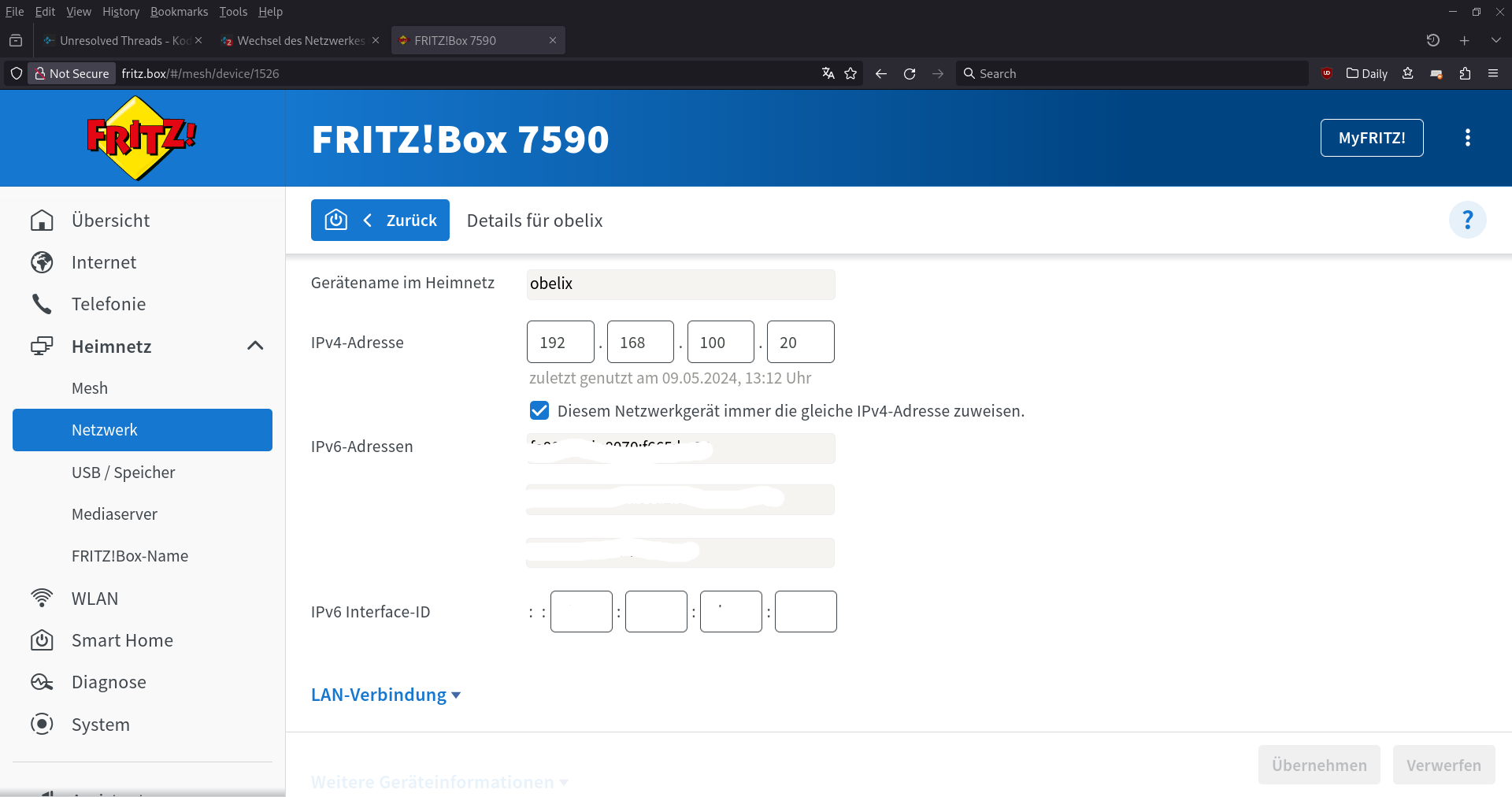This screenshot has height=797, width=1512.
Task: Click the browser Search box
Action: pos(1132,73)
